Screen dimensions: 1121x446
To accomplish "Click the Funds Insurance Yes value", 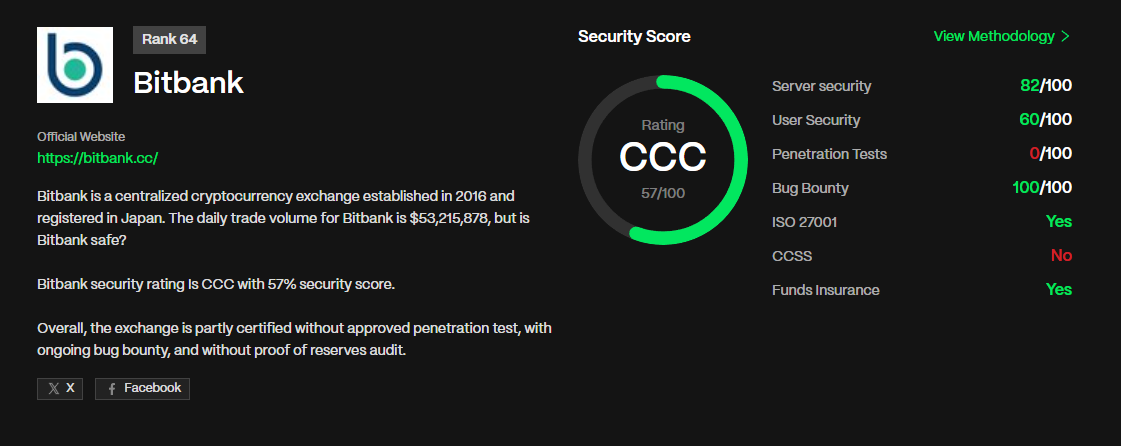I will pos(1059,289).
